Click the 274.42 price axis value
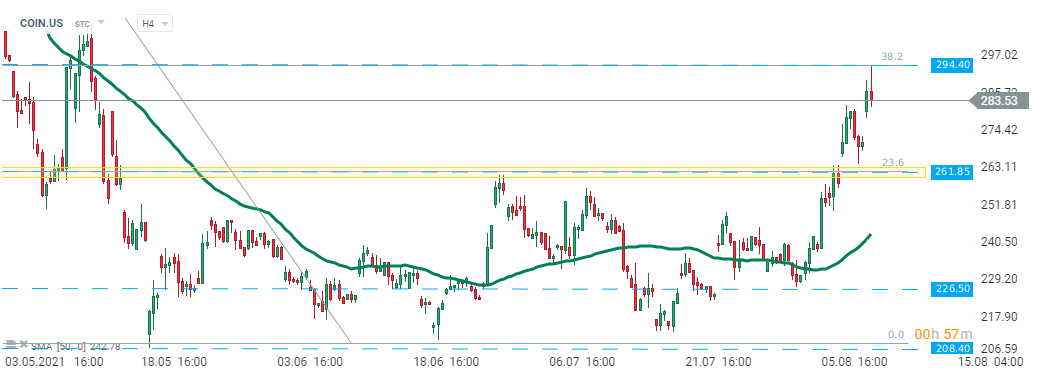 click(x=999, y=129)
